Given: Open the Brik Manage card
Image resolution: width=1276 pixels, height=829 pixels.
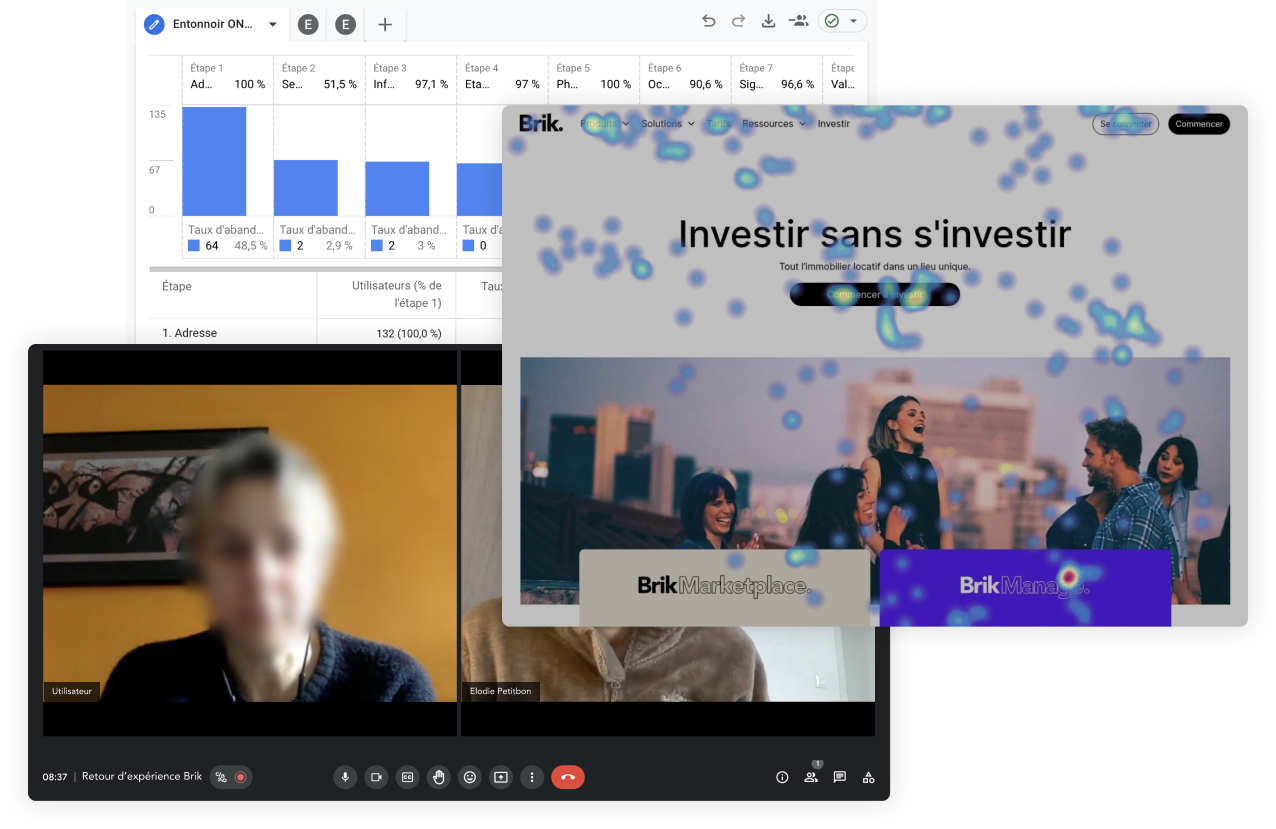Looking at the screenshot, I should (x=1025, y=586).
